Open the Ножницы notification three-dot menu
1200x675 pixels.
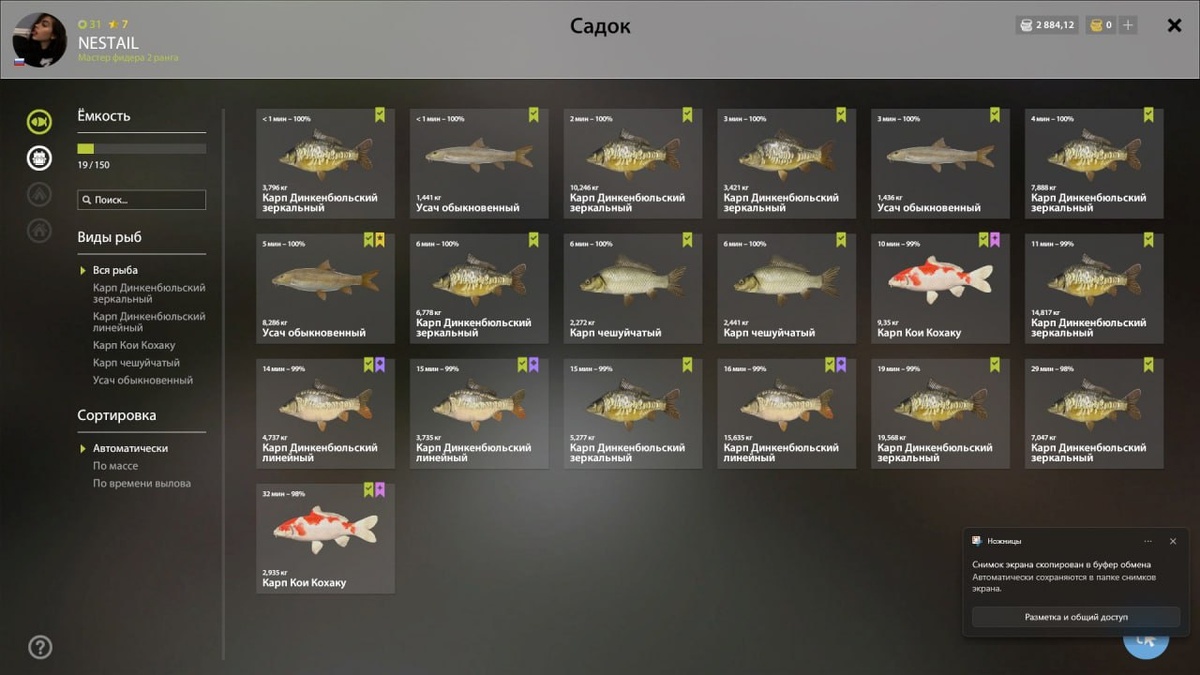[x=1148, y=541]
